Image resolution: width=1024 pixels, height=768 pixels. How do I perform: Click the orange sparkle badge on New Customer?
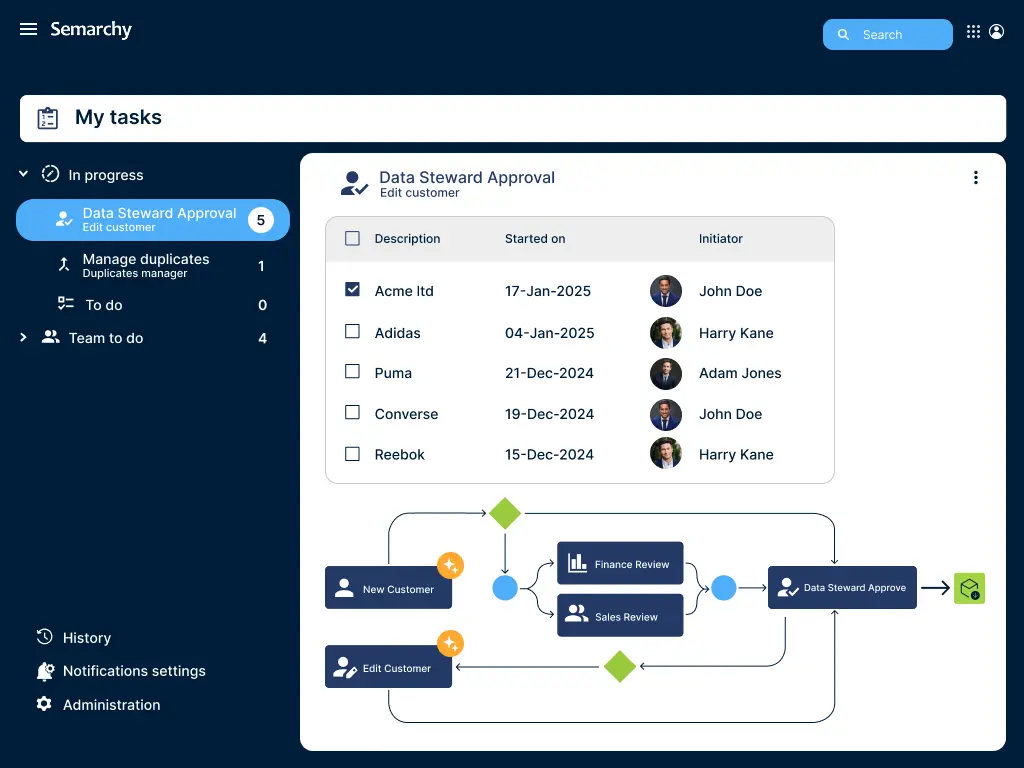(x=451, y=566)
